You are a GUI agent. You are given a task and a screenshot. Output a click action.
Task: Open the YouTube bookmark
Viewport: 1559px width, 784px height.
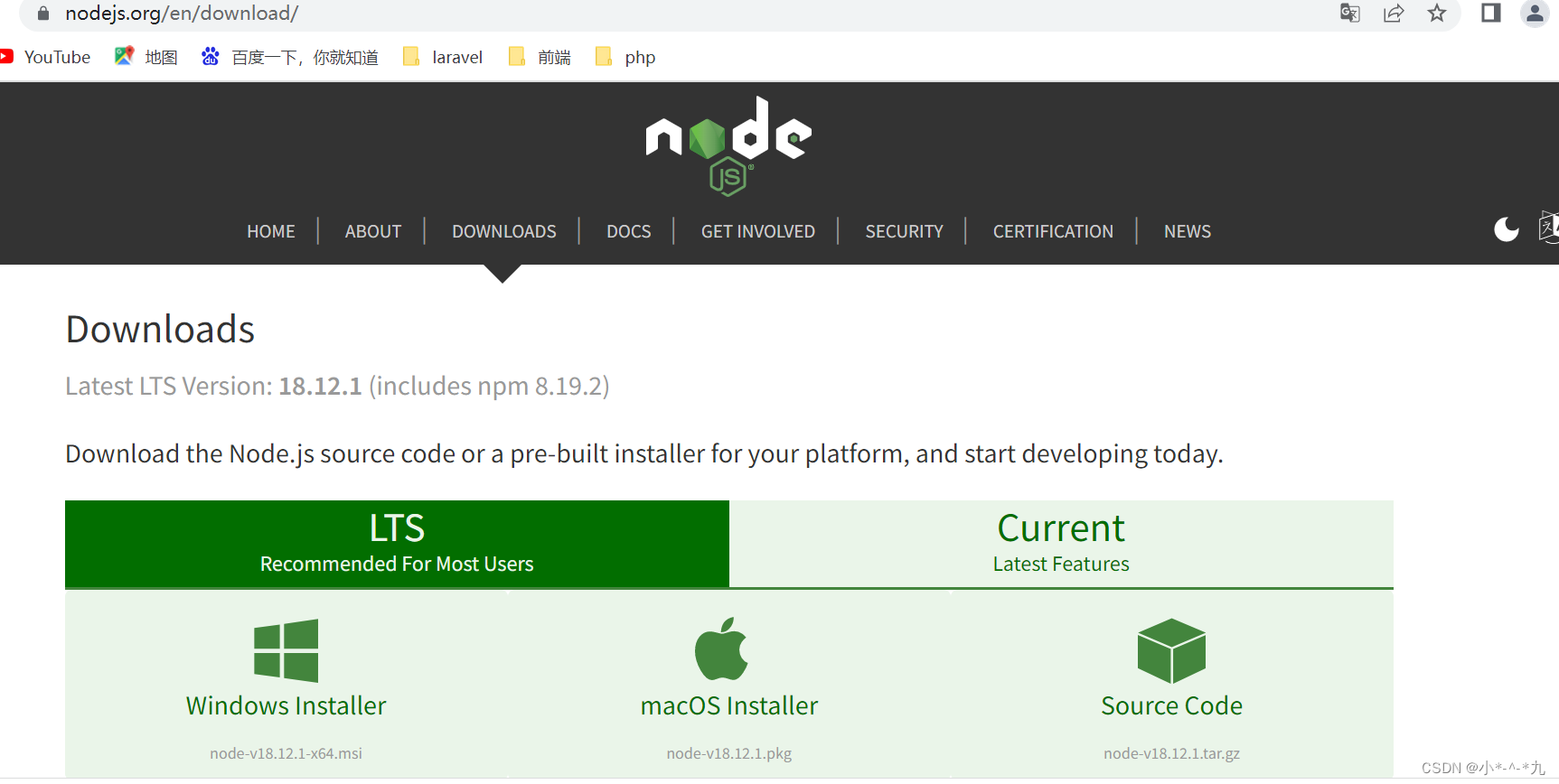[45, 57]
